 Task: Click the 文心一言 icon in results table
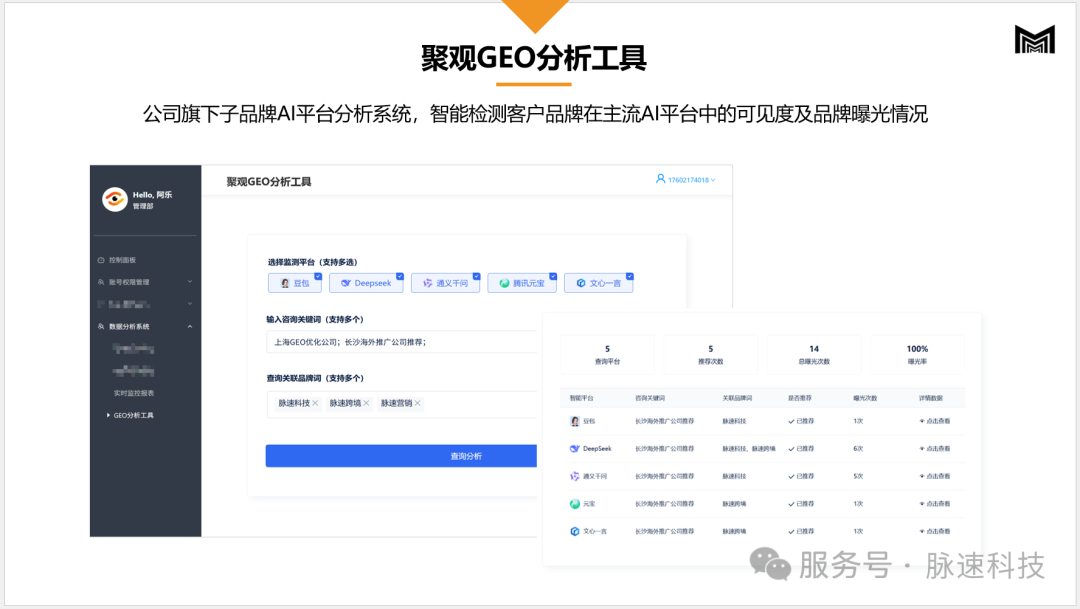point(574,531)
